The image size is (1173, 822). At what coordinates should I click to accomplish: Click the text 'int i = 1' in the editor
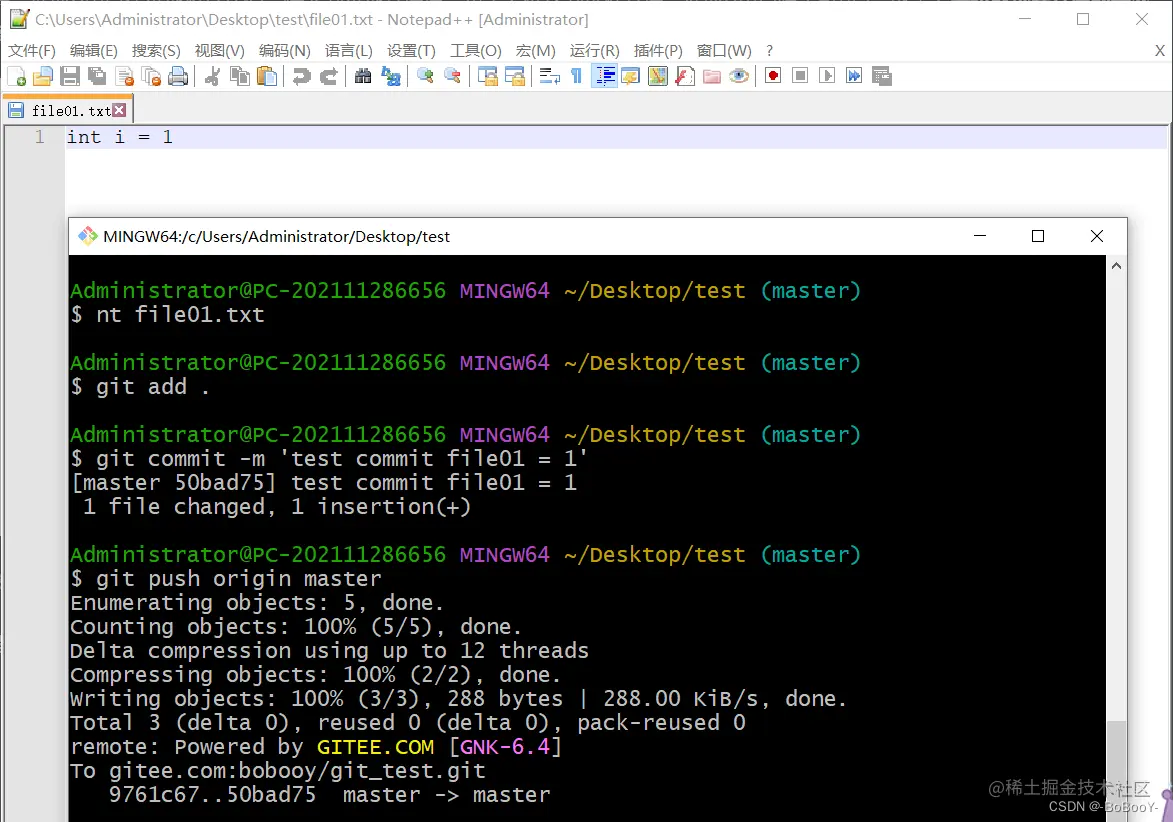coord(120,137)
